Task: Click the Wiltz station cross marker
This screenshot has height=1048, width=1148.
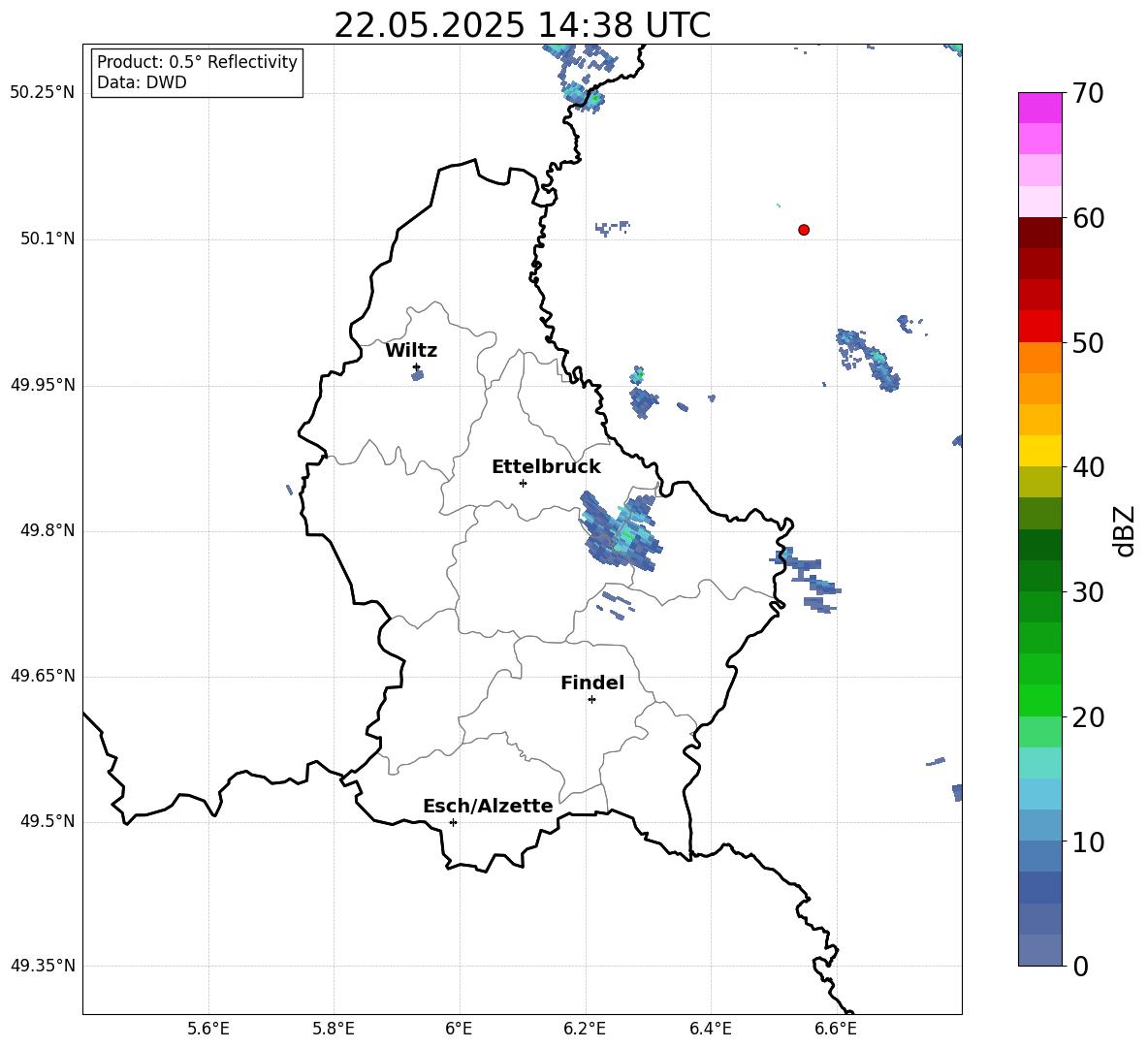Action: (417, 366)
